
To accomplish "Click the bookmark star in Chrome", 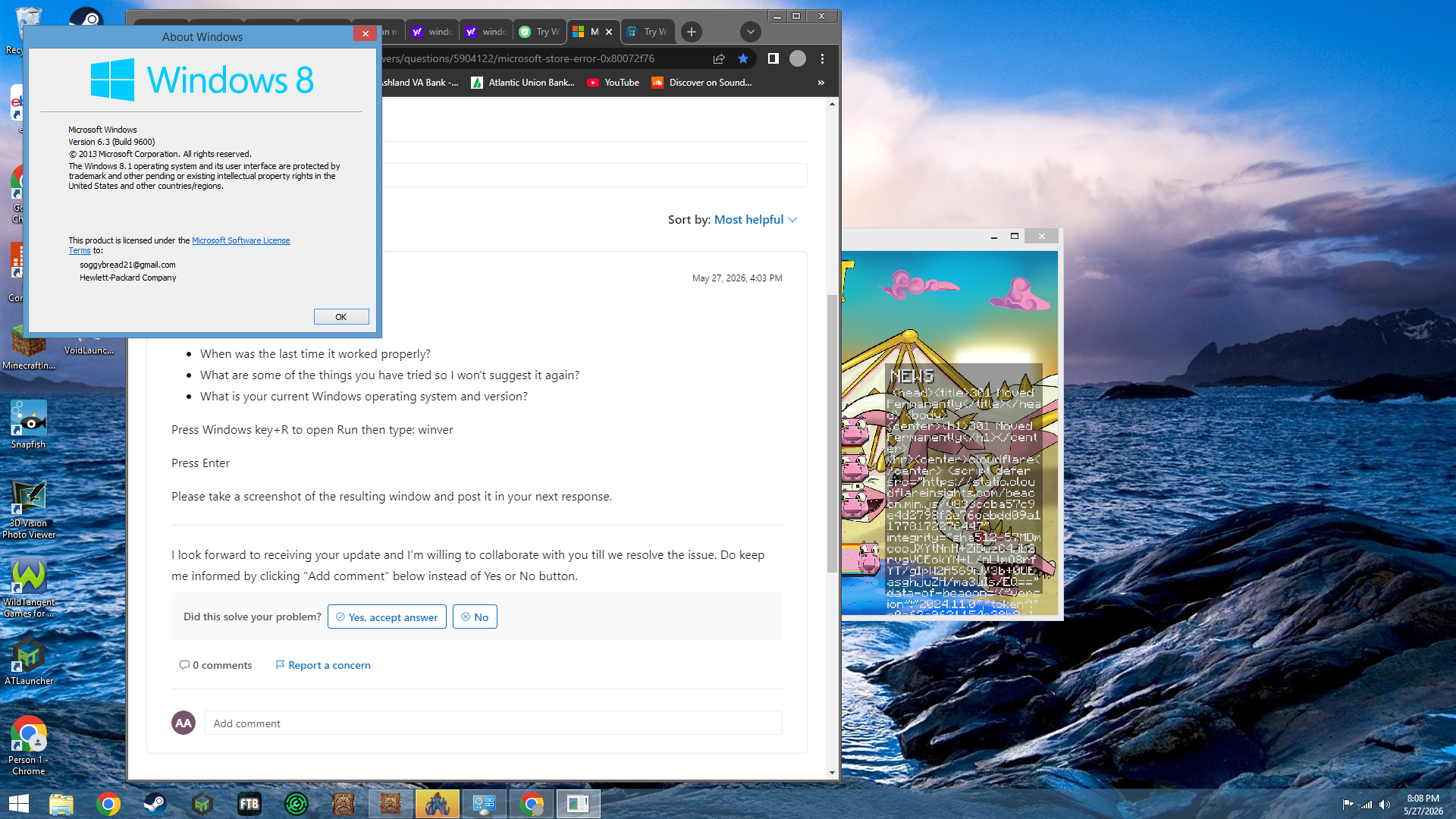I will [743, 58].
